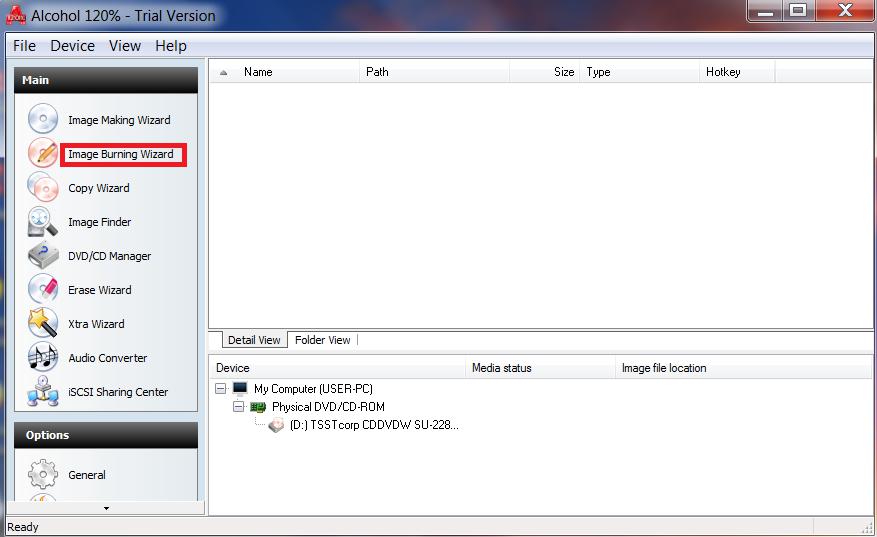Select My Computer (USER-PC) tree item
Screen dimensions: 877x537
[x=313, y=389]
